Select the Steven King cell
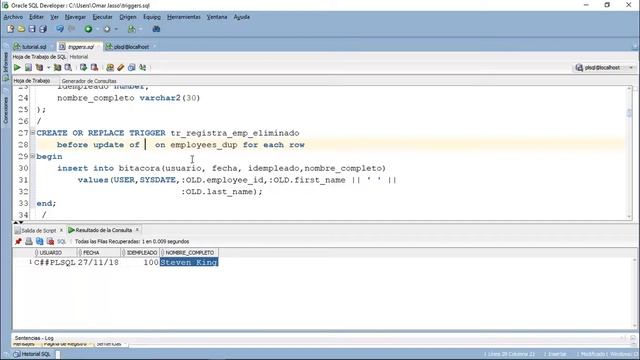 (x=189, y=262)
